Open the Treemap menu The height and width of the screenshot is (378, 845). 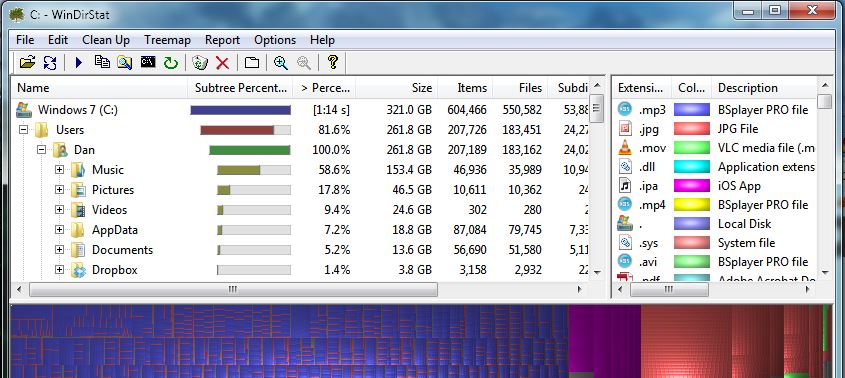tap(167, 40)
